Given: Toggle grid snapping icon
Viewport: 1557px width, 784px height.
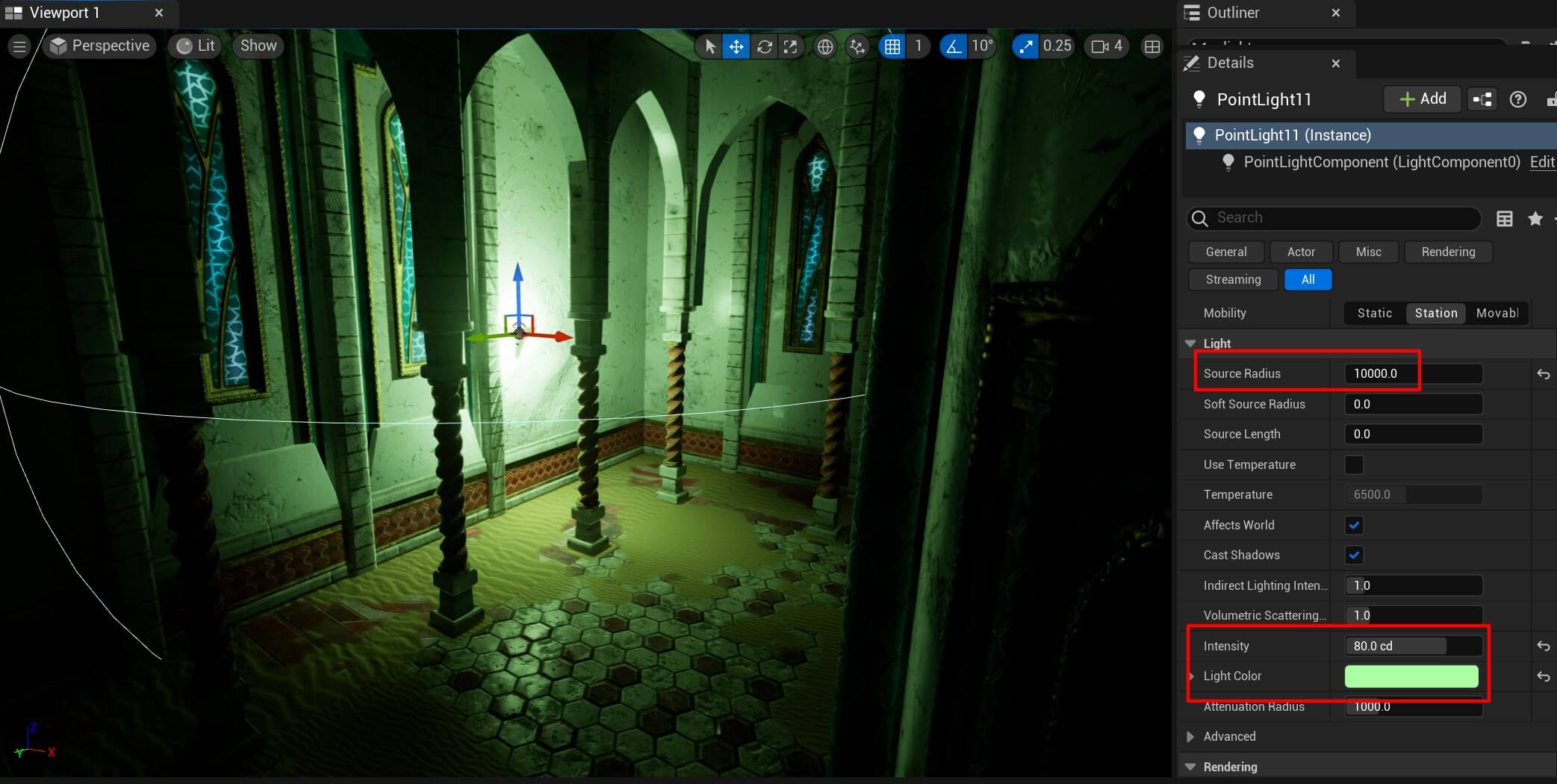Looking at the screenshot, I should pos(892,46).
